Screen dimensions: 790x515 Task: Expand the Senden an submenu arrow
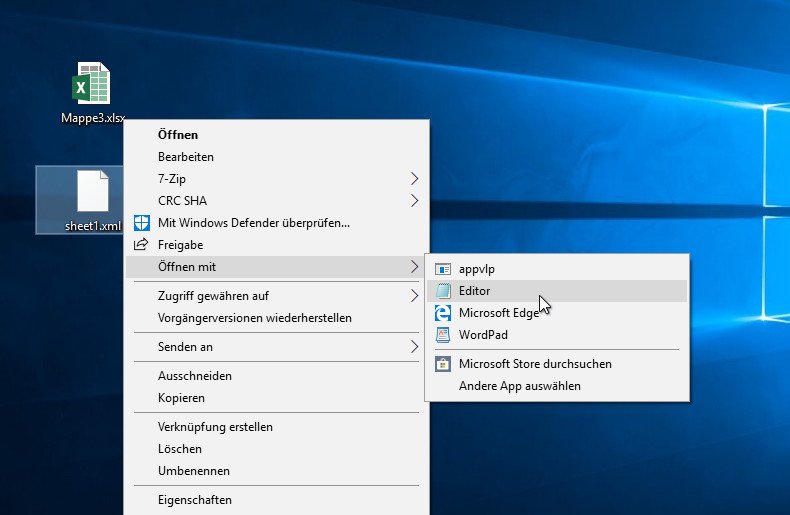415,347
